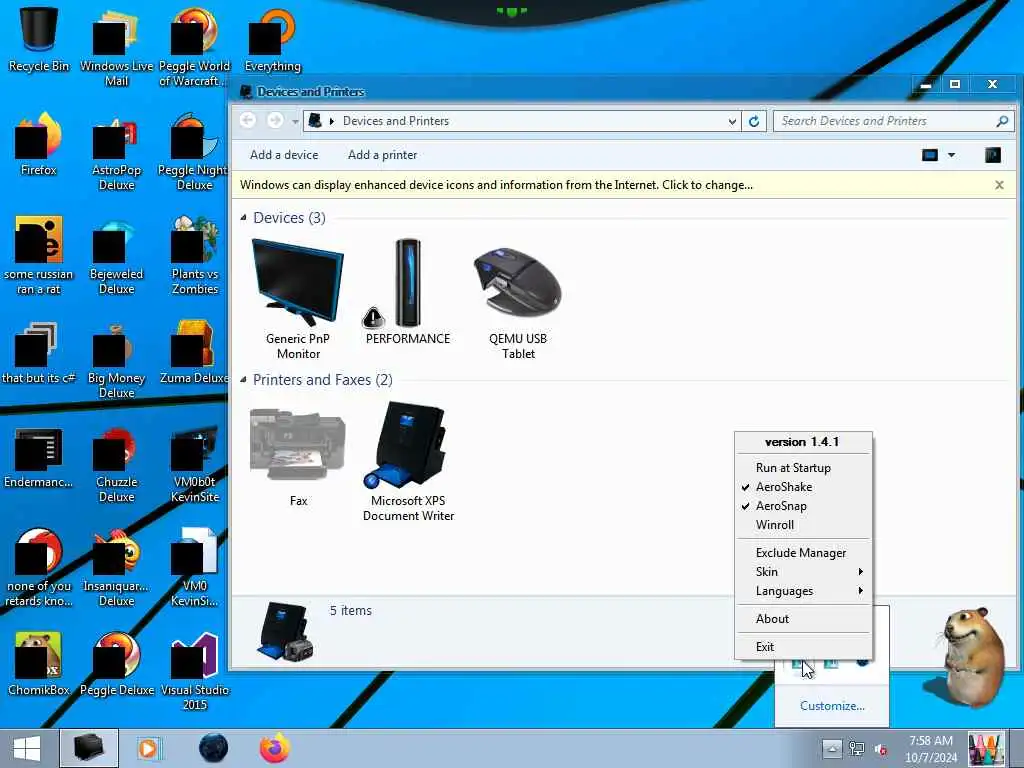Select the PERFORMANCE computer device
Image resolution: width=1024 pixels, height=768 pixels.
click(408, 291)
